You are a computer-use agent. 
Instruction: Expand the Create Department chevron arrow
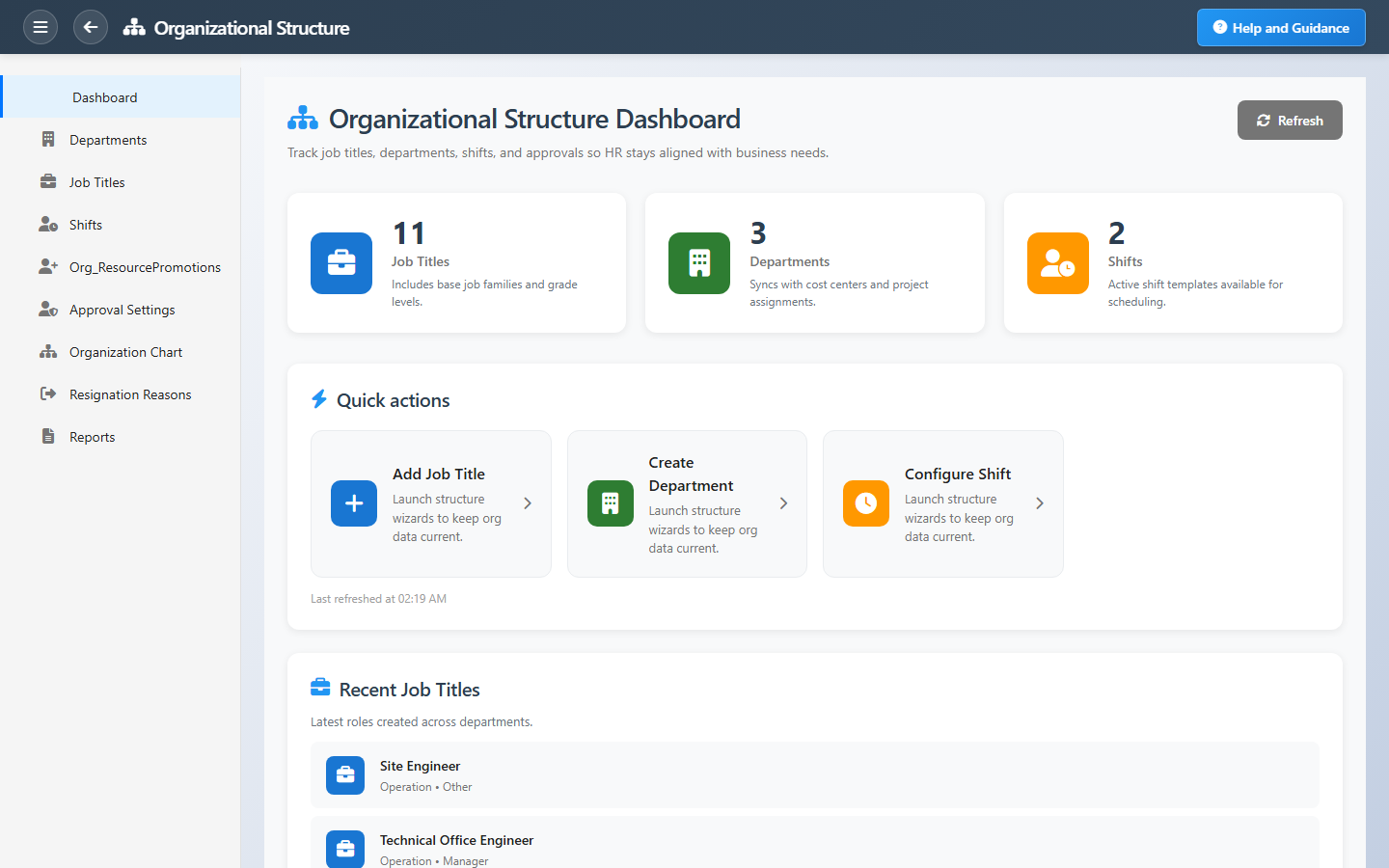783,503
